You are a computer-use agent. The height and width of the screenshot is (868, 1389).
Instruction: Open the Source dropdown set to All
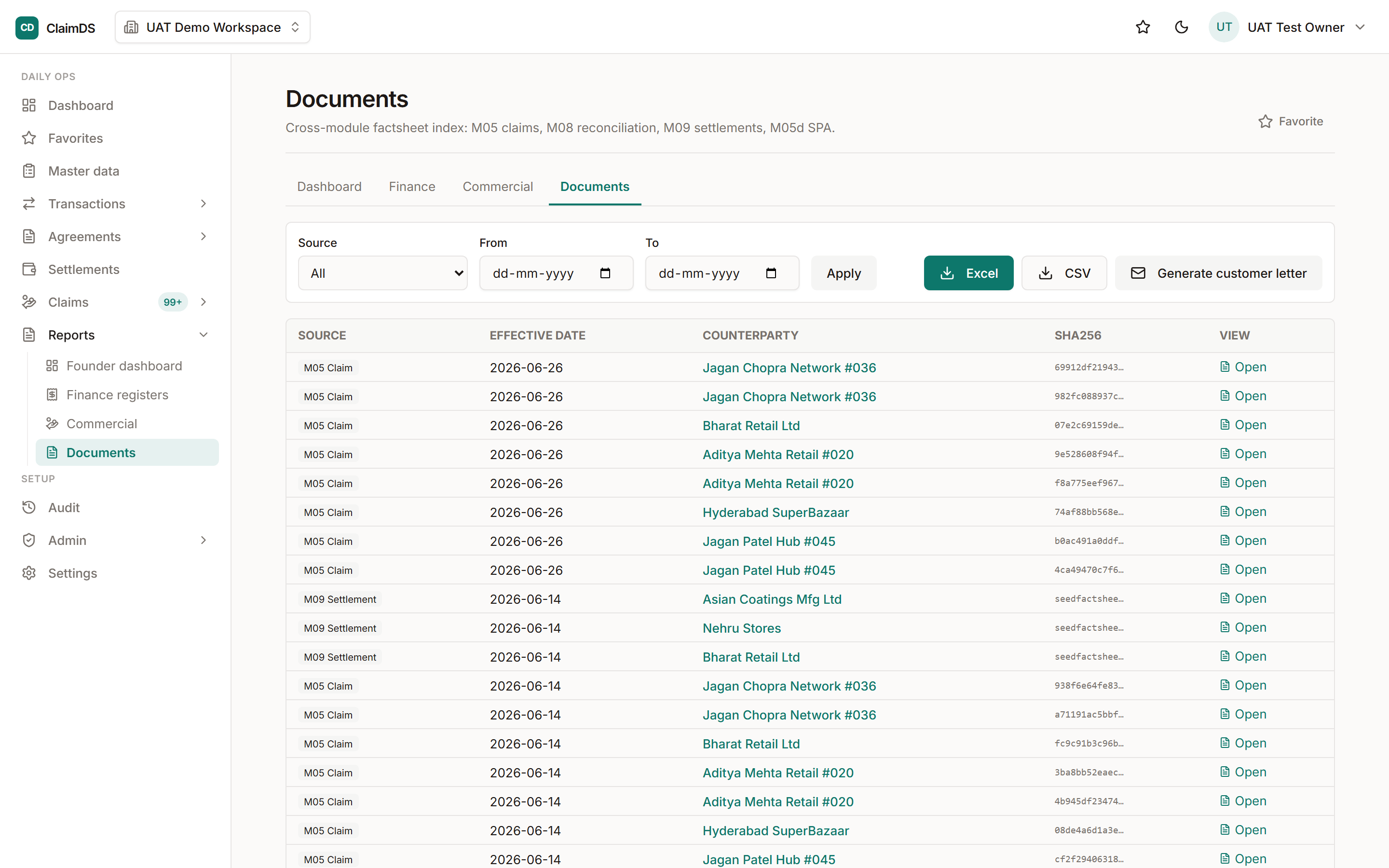click(383, 272)
